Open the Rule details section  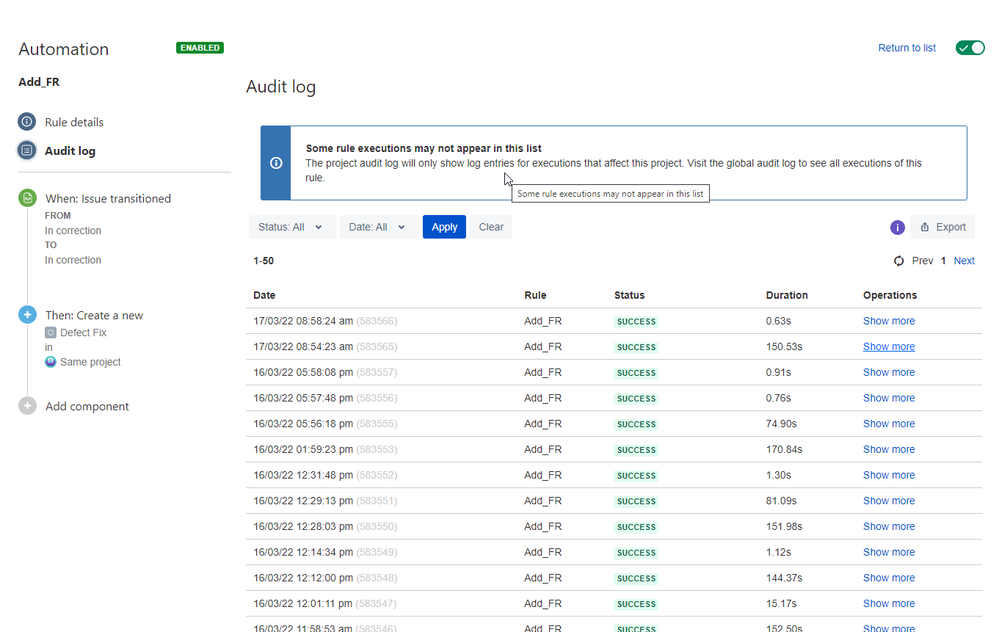pyautogui.click(x=74, y=122)
